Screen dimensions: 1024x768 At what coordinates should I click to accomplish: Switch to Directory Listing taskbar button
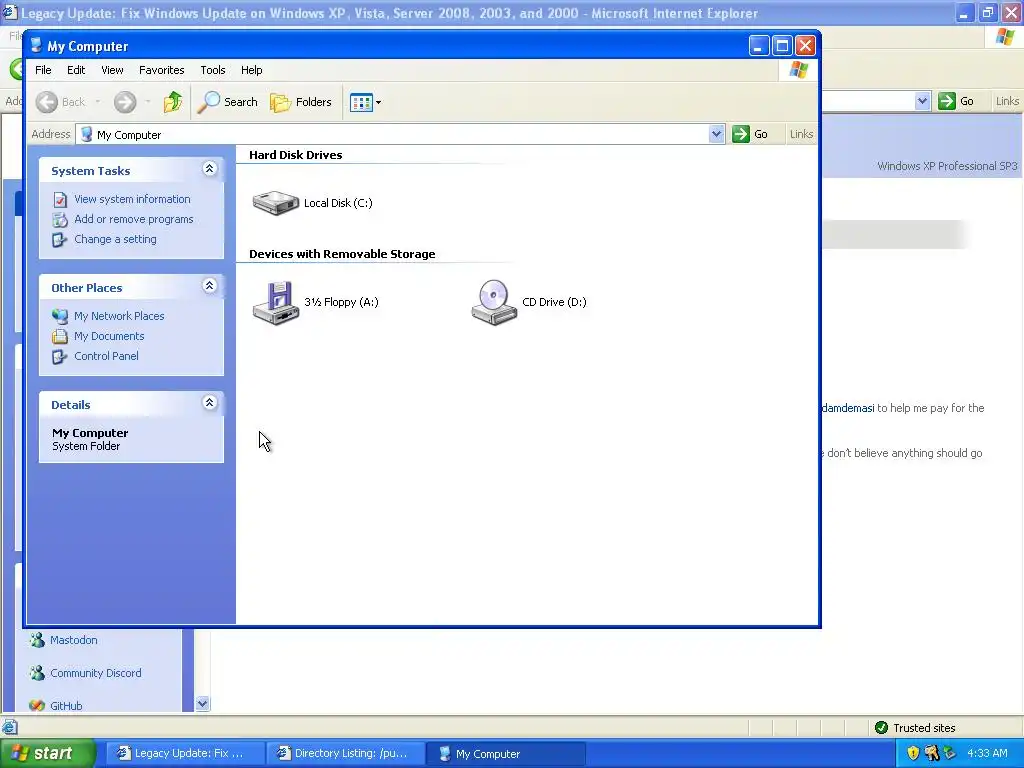coord(345,753)
